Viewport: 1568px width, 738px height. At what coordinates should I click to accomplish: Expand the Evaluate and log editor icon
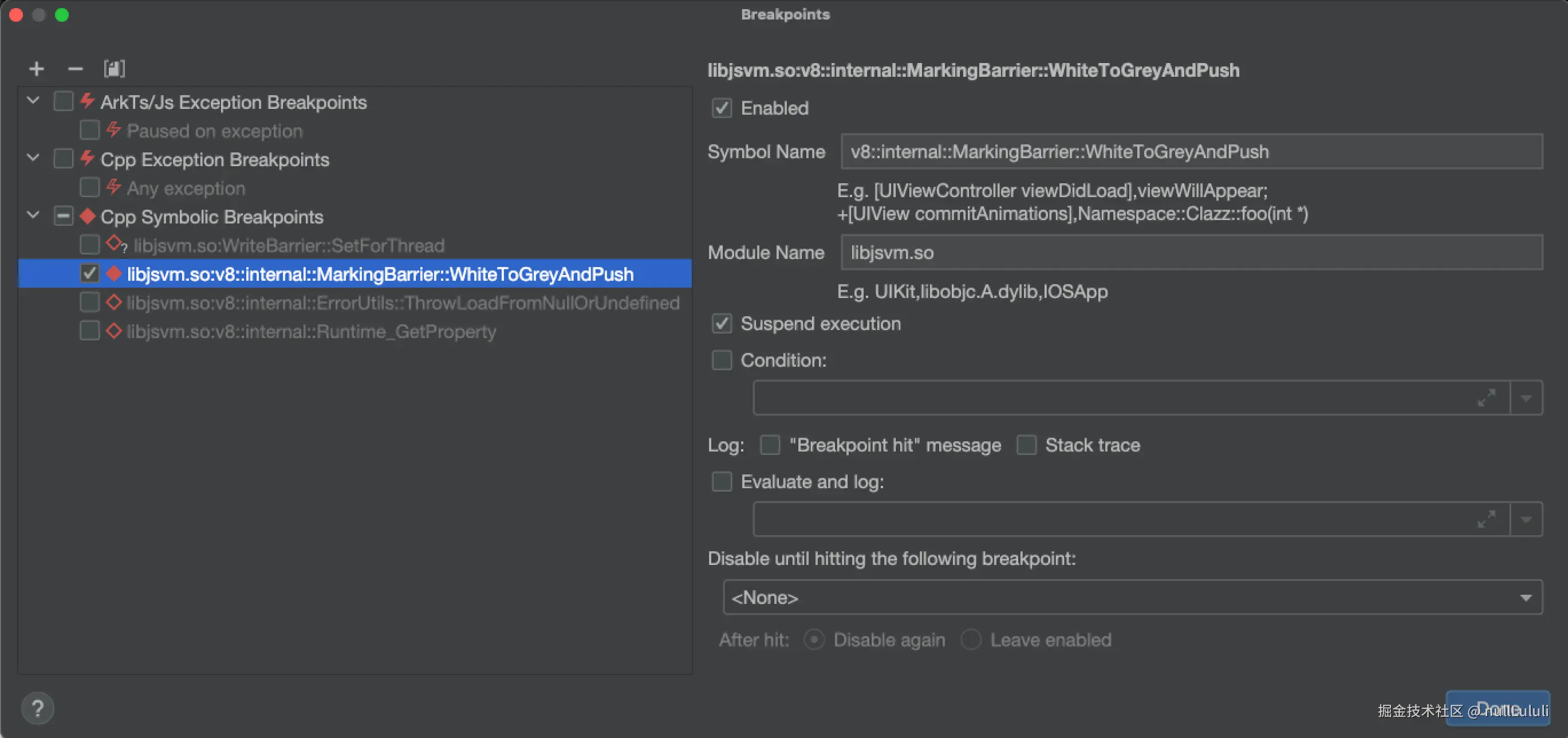click(1486, 519)
